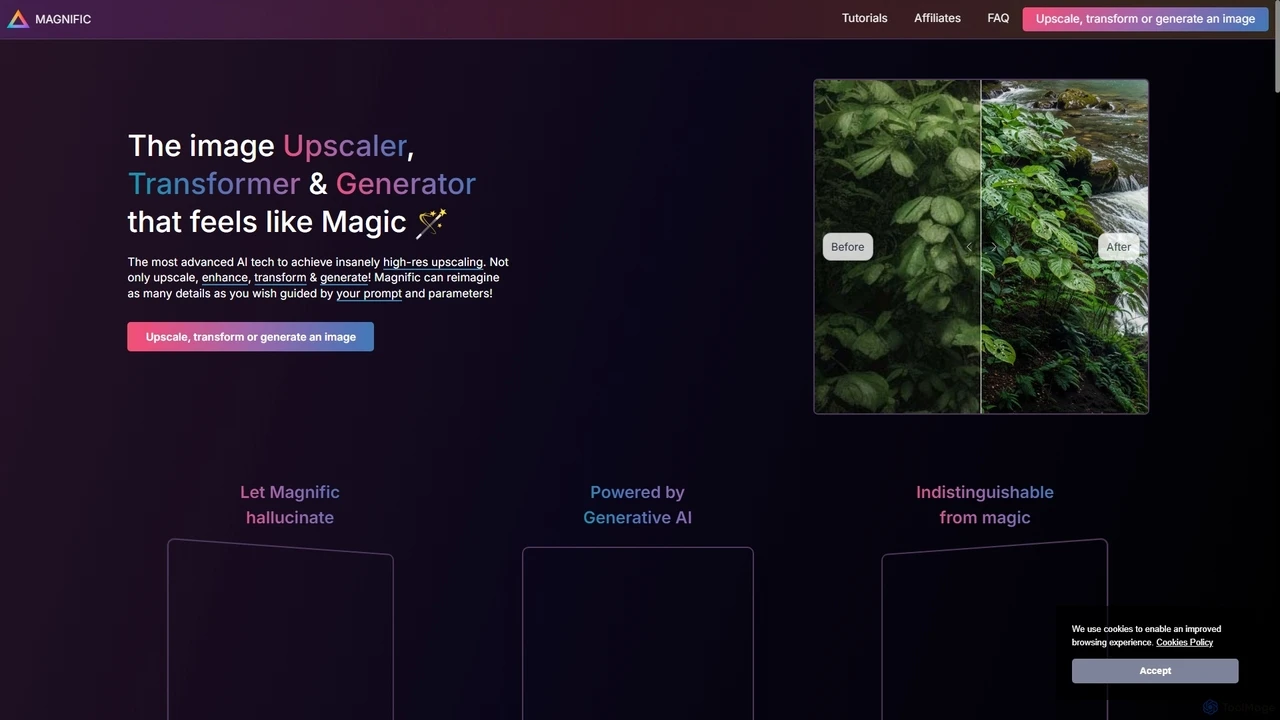Click the Magnific triangle logo icon
This screenshot has width=1280, height=720.
tap(18, 19)
